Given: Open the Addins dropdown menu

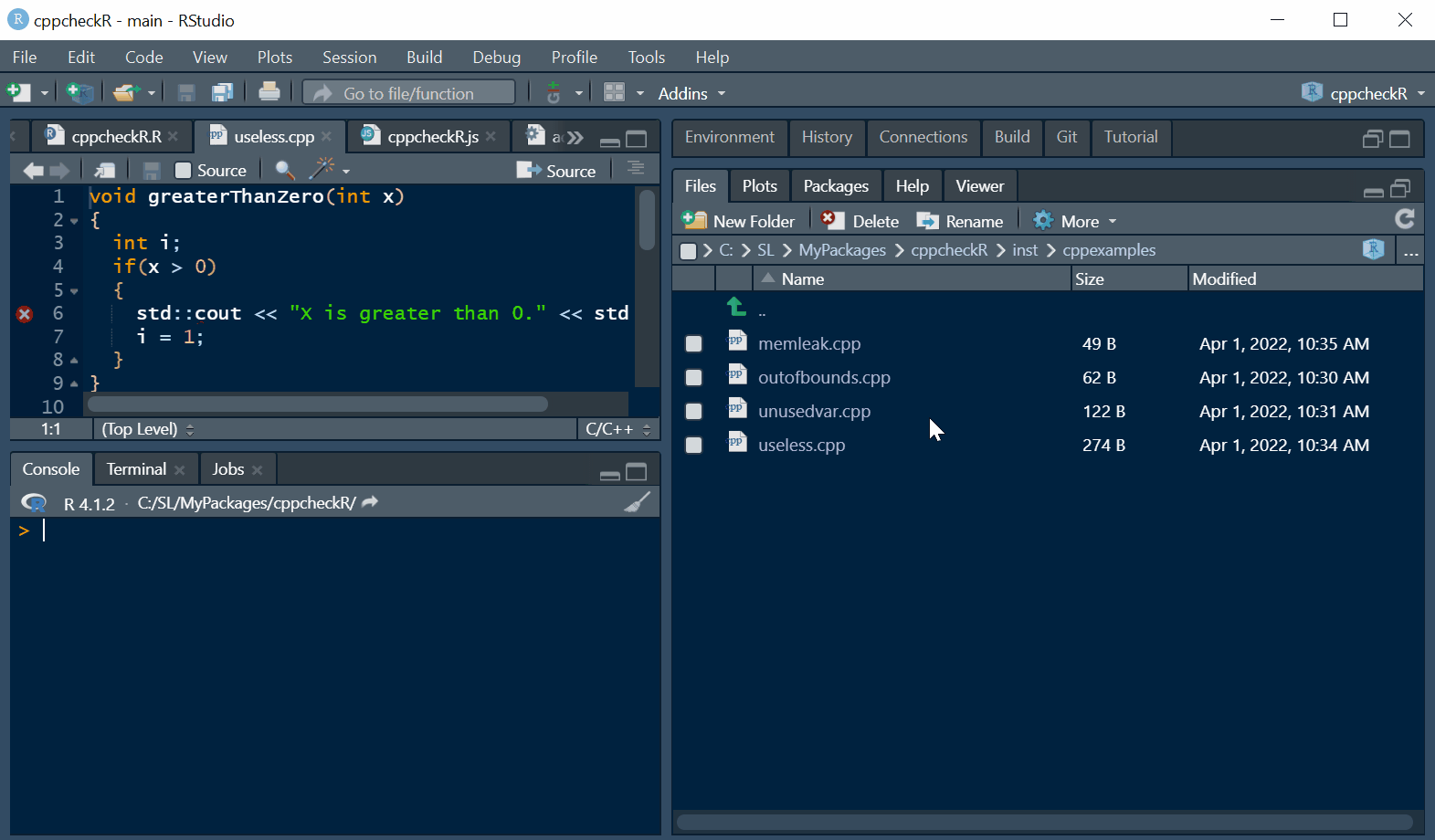Looking at the screenshot, I should pyautogui.click(x=691, y=93).
